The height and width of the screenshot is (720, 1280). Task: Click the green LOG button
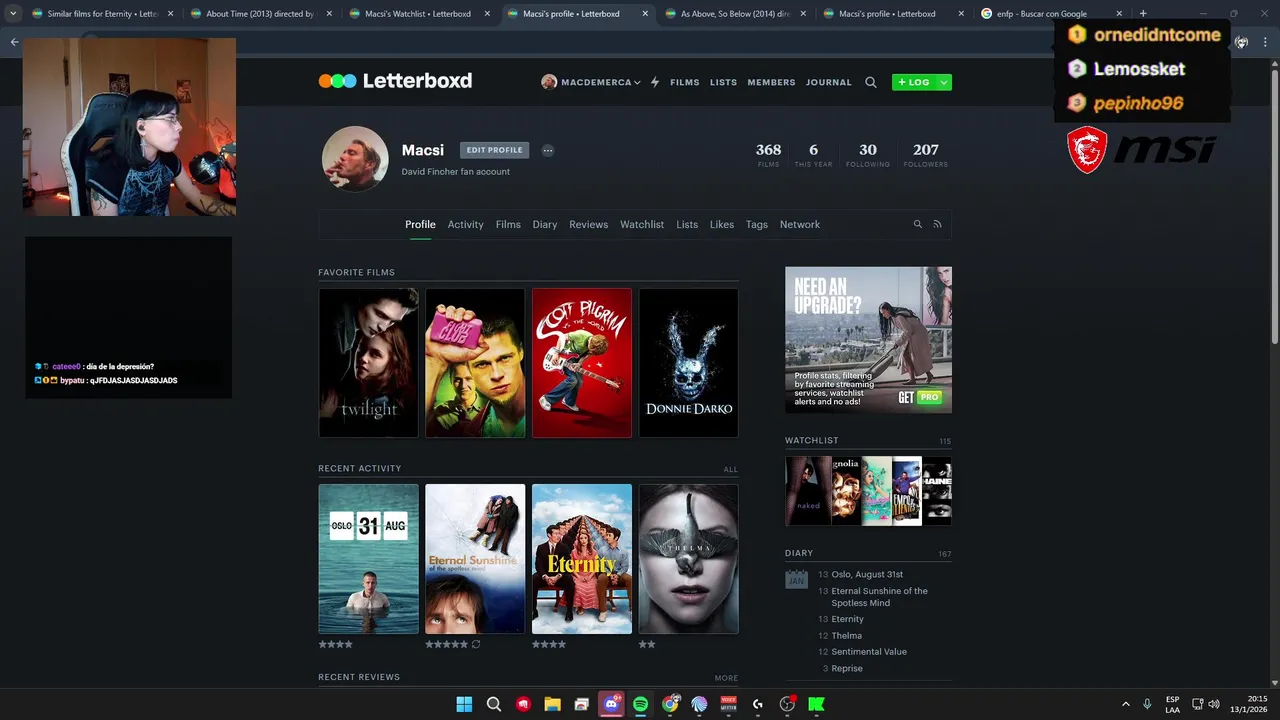click(x=914, y=82)
